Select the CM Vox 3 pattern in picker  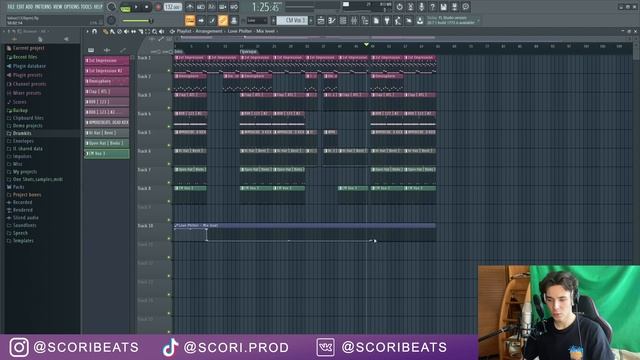coord(107,154)
